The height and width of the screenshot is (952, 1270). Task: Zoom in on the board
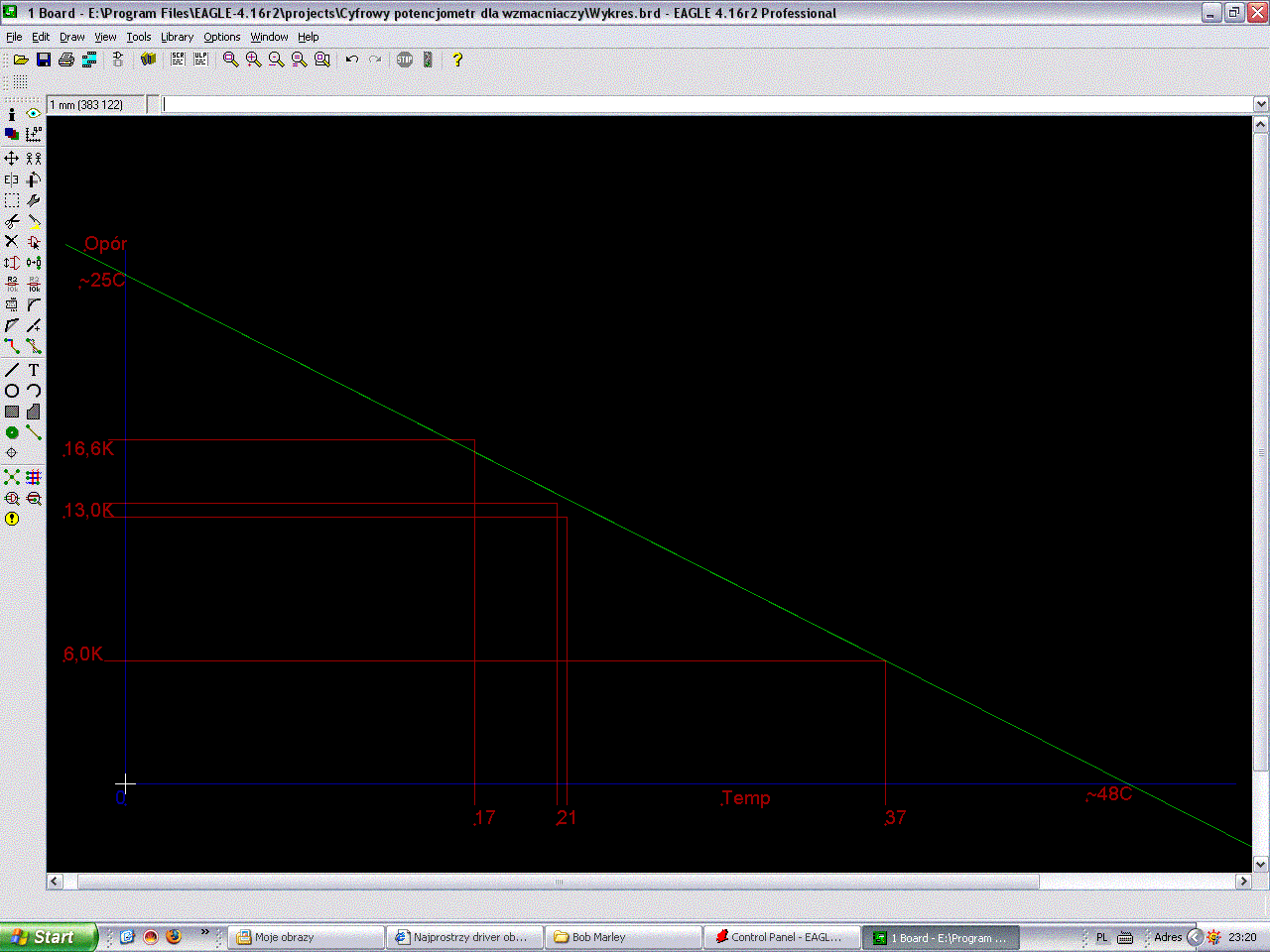pos(253,59)
